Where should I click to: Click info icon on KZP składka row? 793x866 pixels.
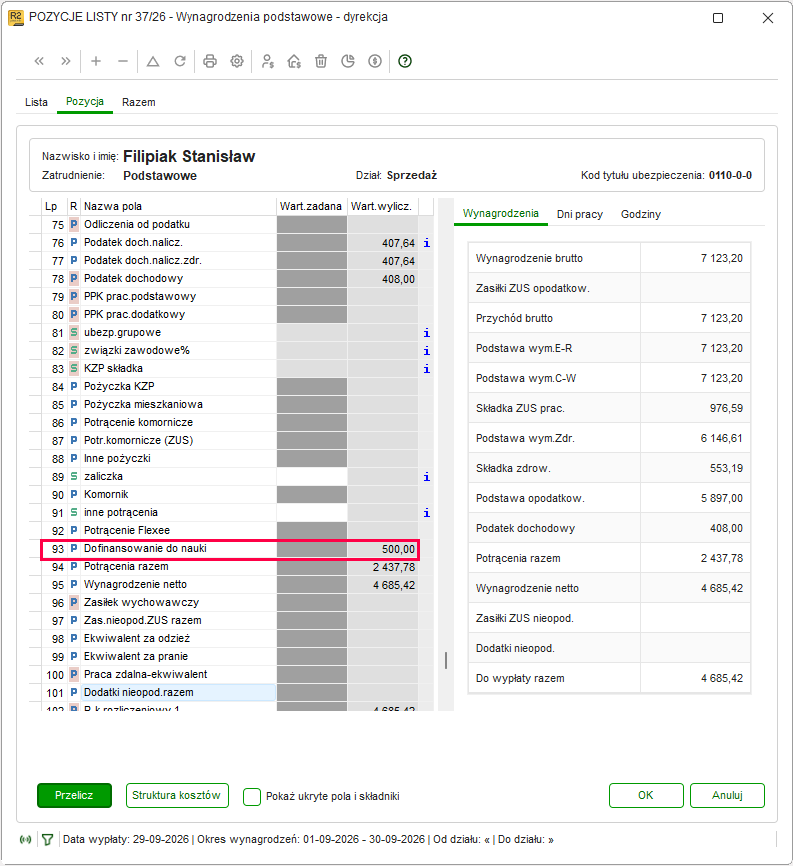426,369
